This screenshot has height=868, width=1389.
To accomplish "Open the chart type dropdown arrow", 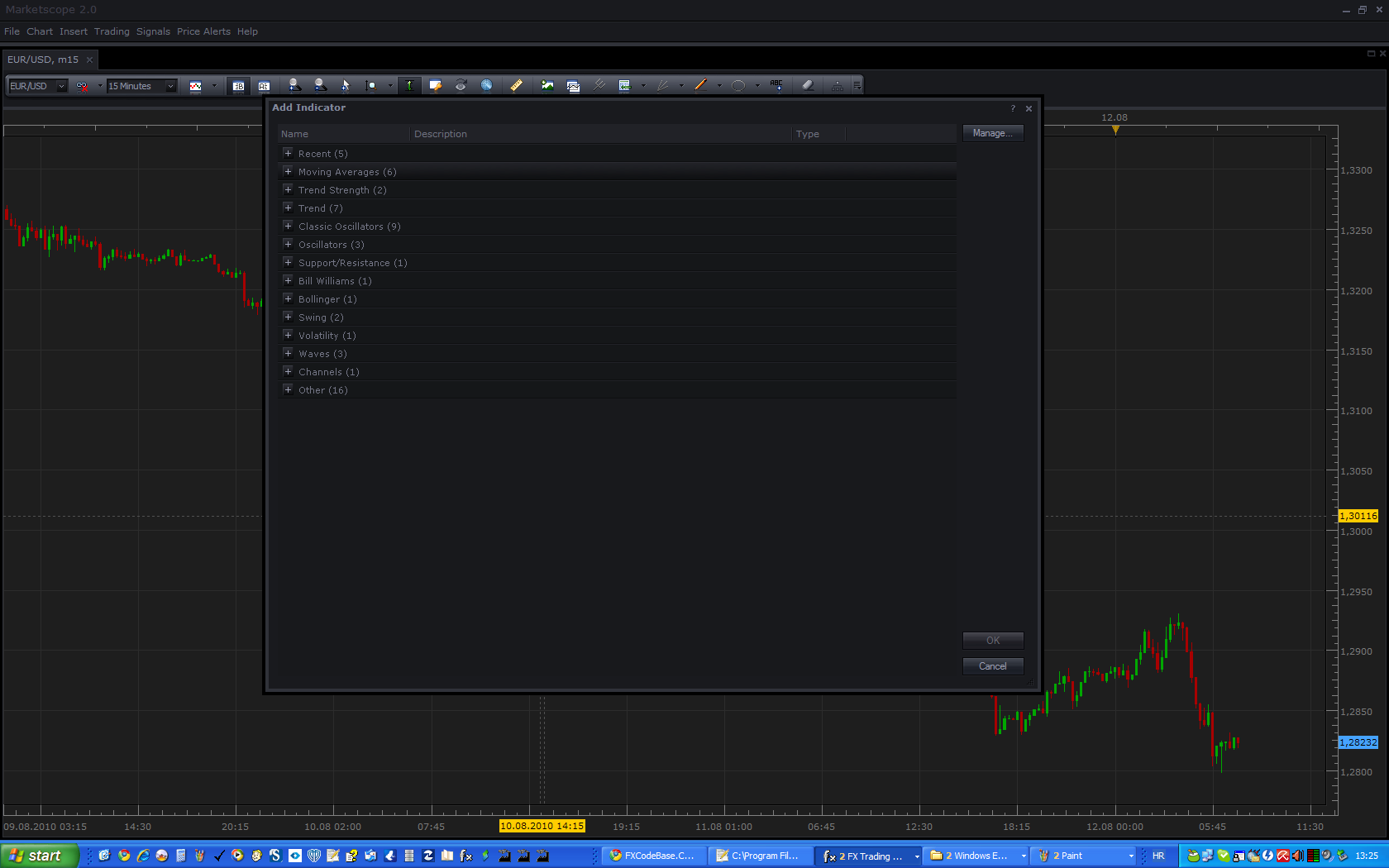I will pyautogui.click(x=214, y=86).
